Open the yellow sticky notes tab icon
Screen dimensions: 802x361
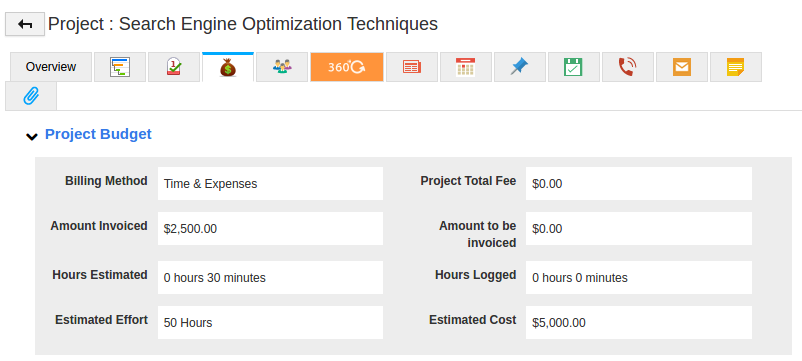point(736,67)
